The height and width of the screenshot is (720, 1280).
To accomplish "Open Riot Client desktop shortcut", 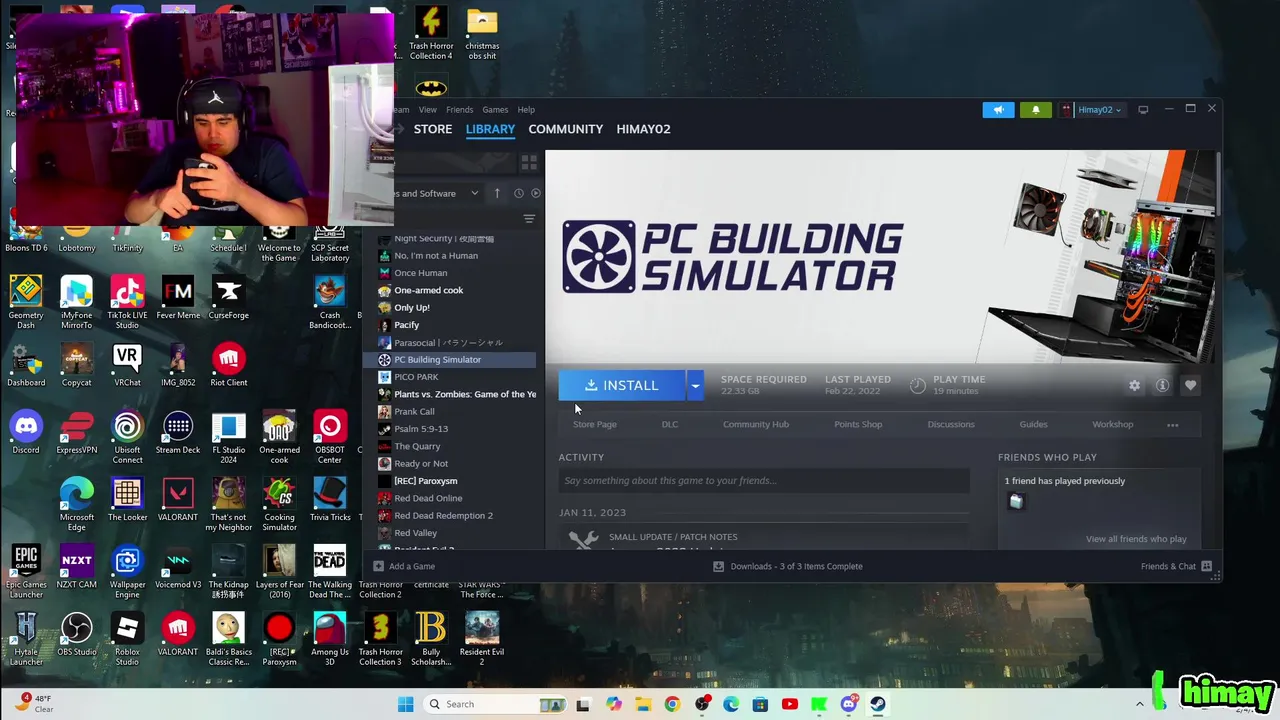I will (x=229, y=364).
